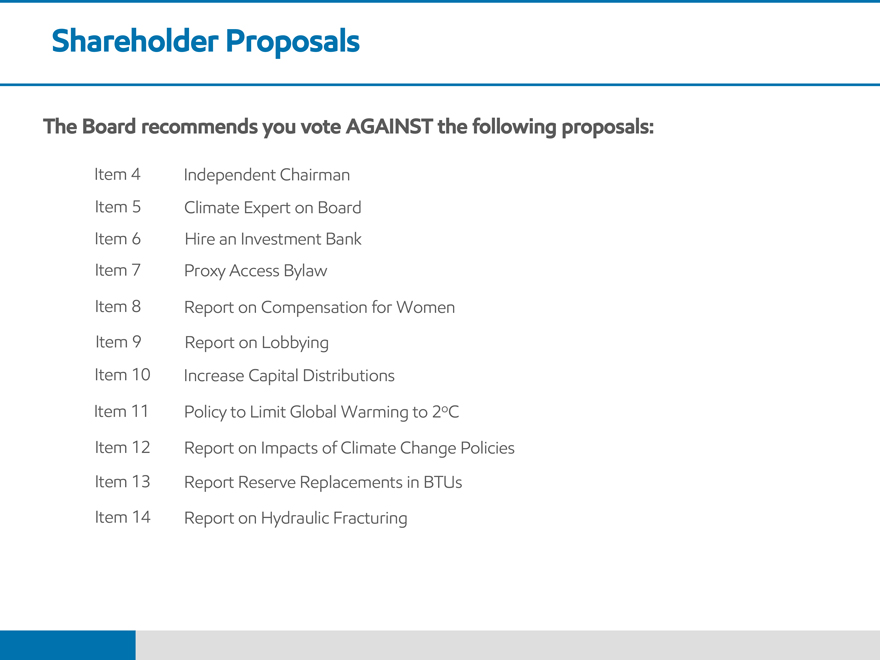Click the "Item 10" label
Viewport: 880px width, 660px height.
click(x=122, y=375)
